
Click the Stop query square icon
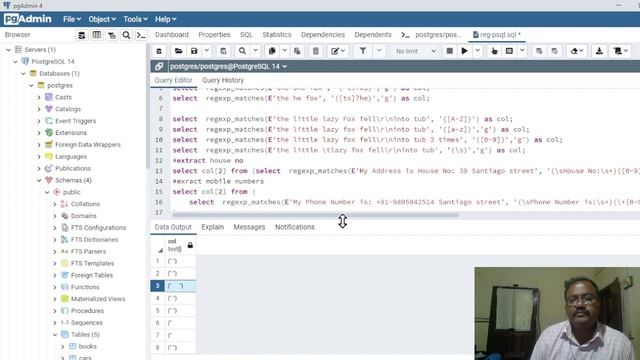point(449,51)
